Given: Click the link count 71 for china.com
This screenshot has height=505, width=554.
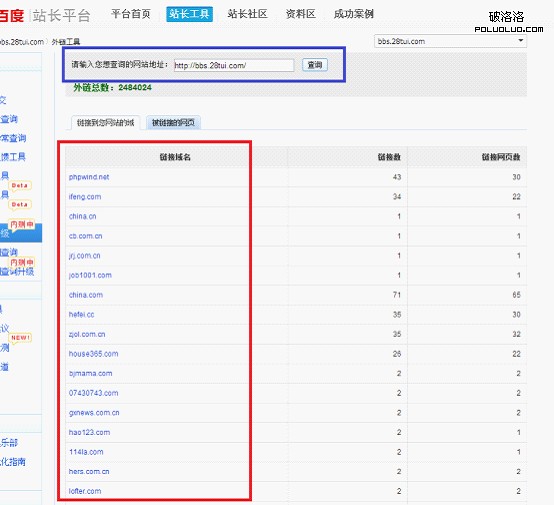Looking at the screenshot, I should [x=397, y=294].
